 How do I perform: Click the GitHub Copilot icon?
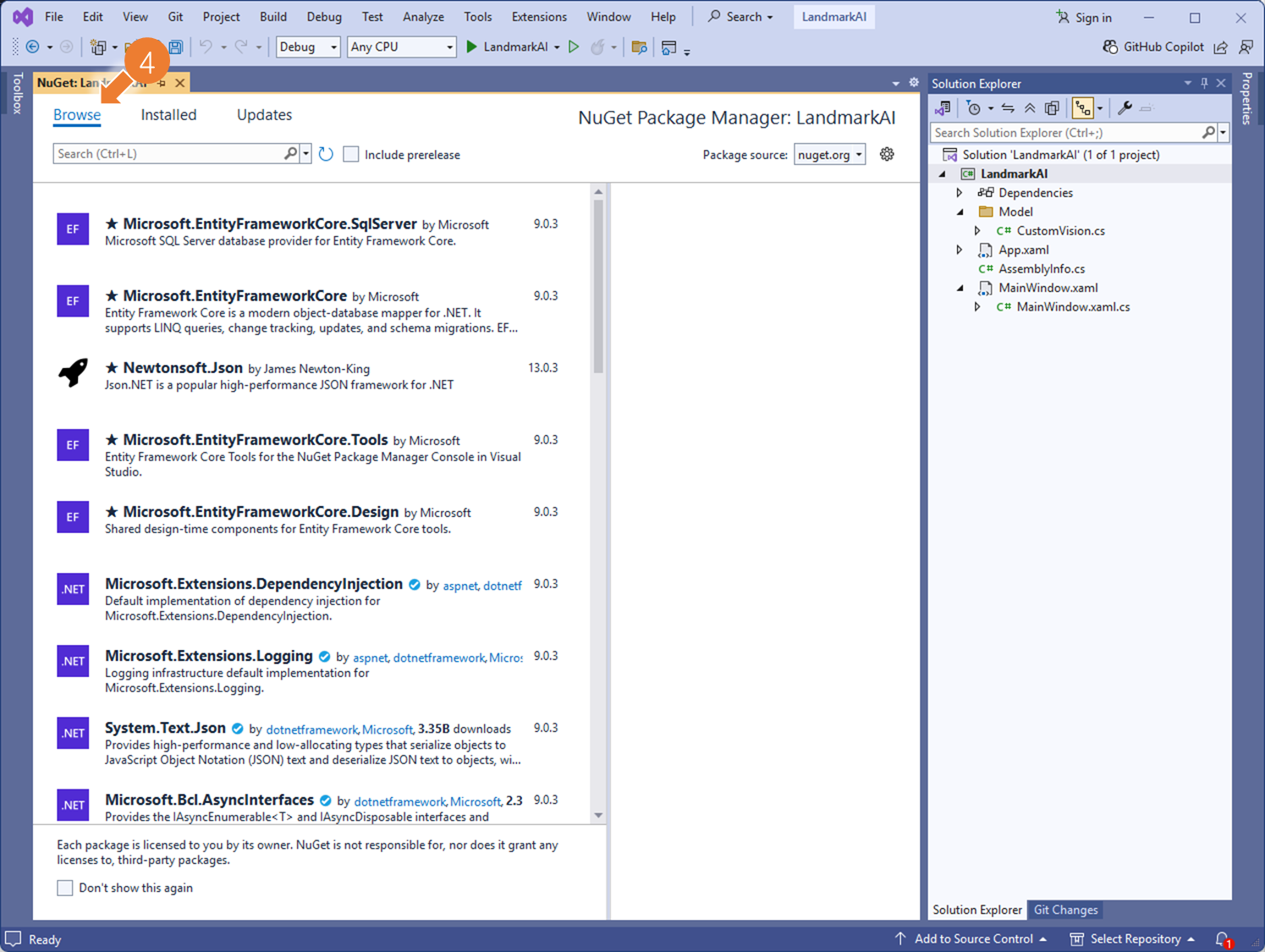tap(1111, 47)
